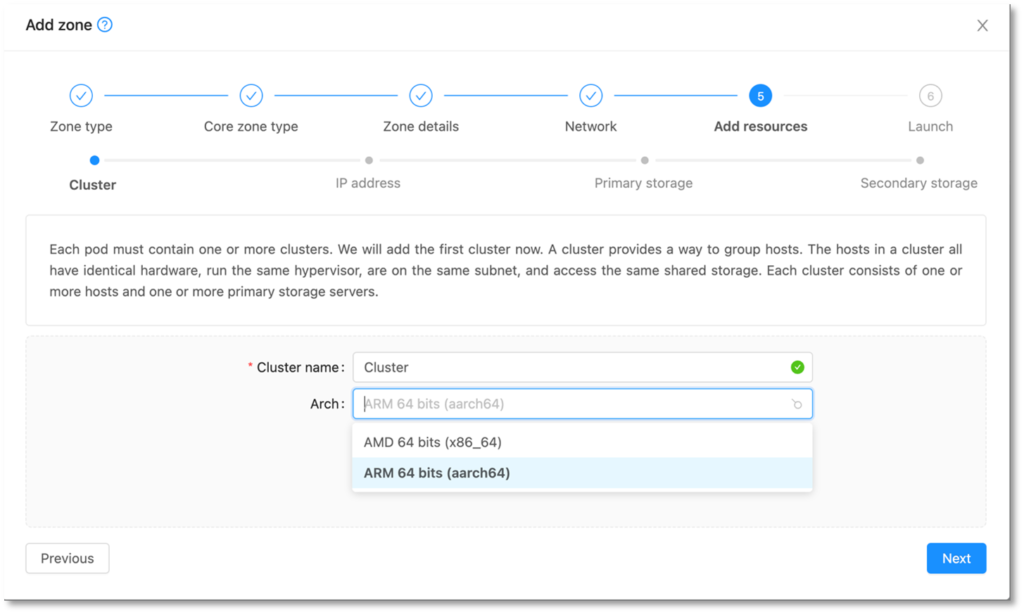The width and height of the screenshot is (1024, 614).
Task: Go to the IP address sub-step label
Action: [368, 182]
